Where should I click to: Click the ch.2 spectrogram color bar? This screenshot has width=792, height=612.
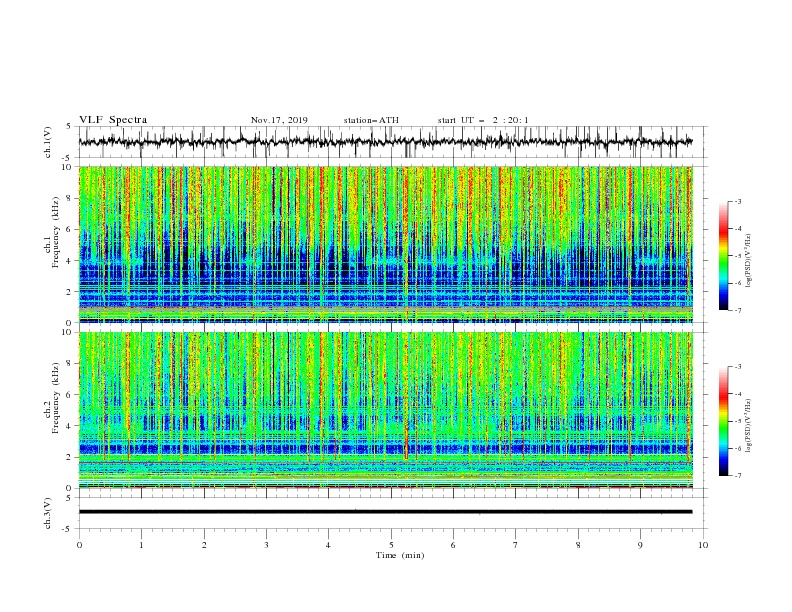[723, 421]
